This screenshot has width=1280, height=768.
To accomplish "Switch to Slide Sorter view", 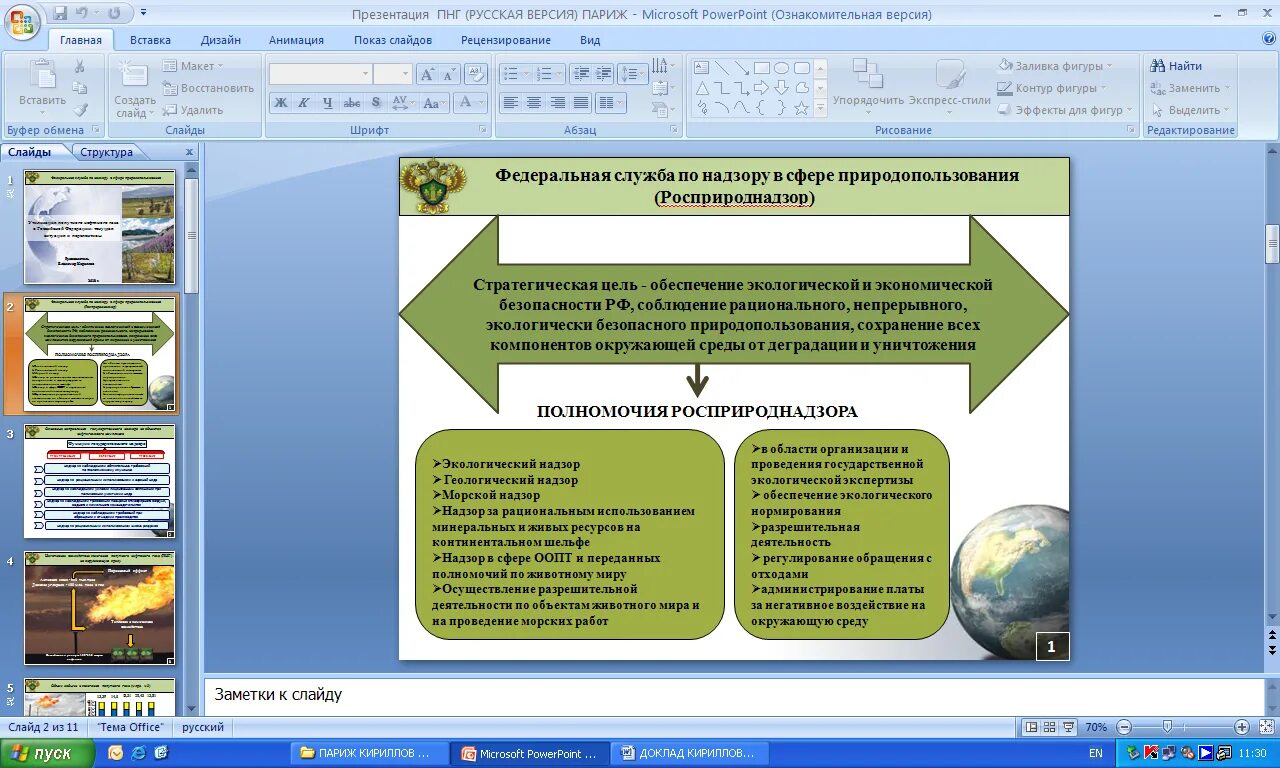I will point(1049,727).
